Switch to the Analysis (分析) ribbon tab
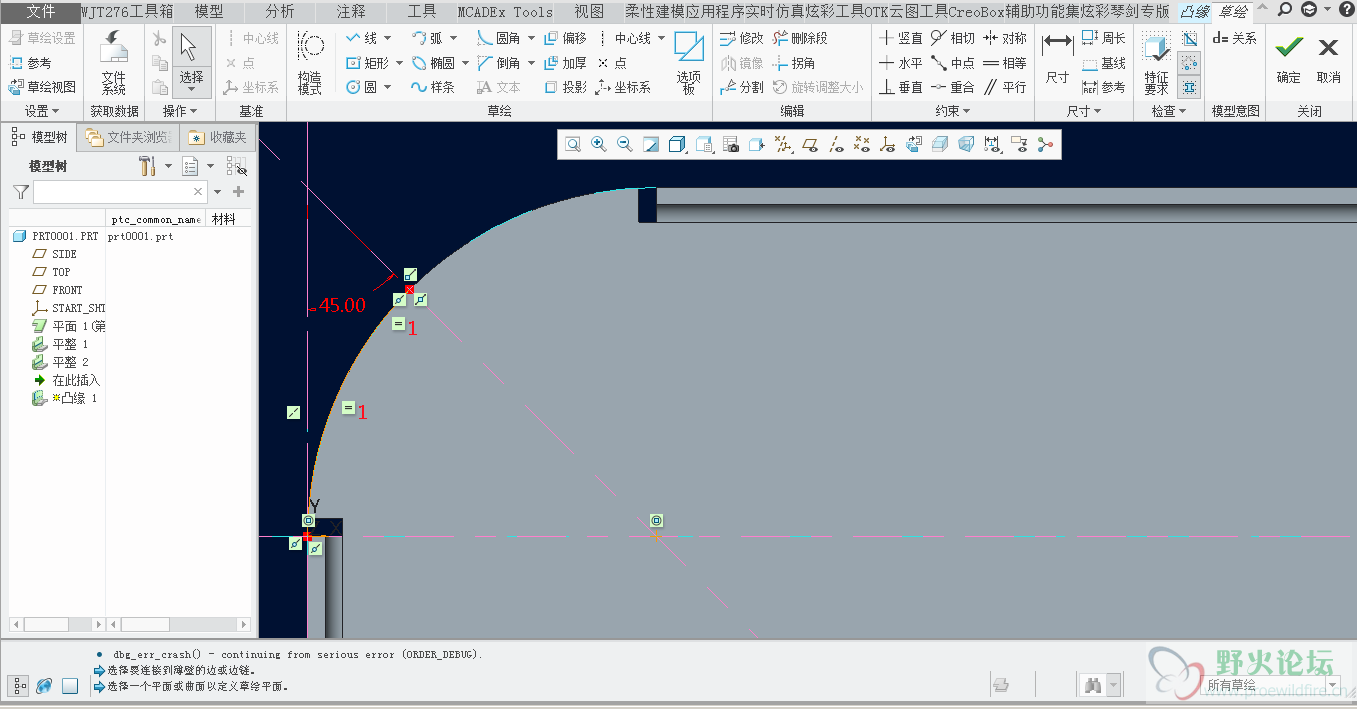This screenshot has width=1357, height=709. click(280, 12)
